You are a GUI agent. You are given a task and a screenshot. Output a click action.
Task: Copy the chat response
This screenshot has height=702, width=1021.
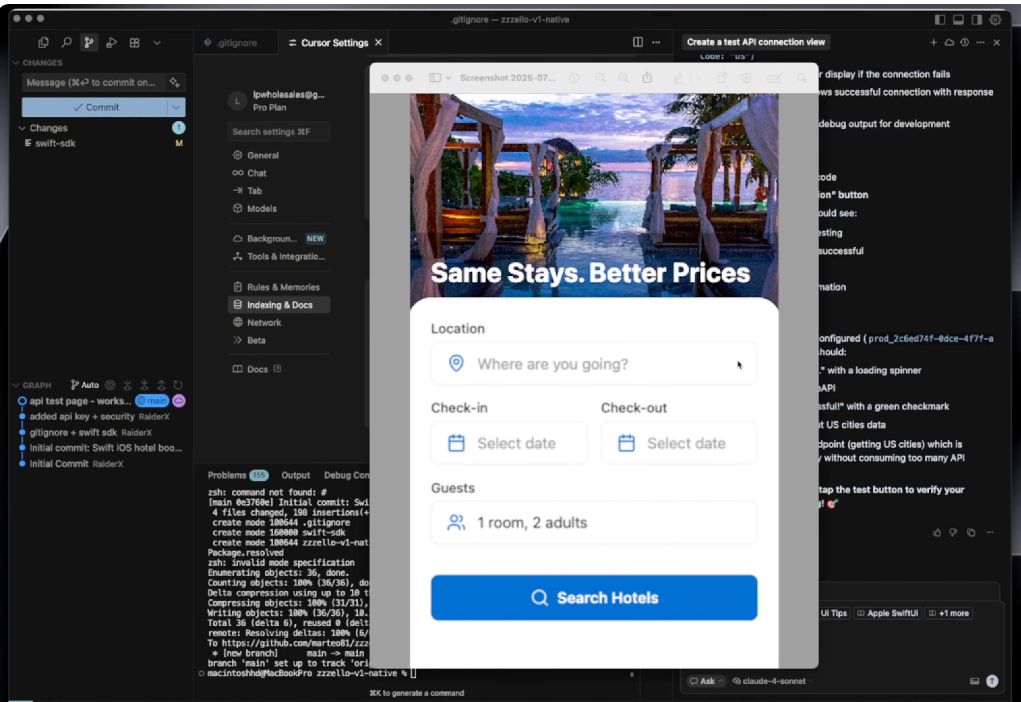point(971,532)
